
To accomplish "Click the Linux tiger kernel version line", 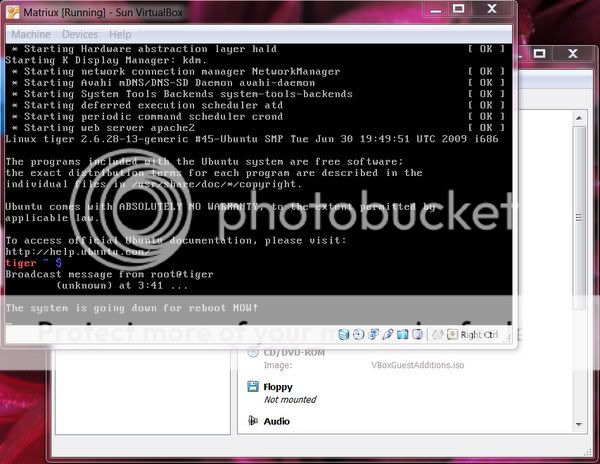I will [x=252, y=139].
